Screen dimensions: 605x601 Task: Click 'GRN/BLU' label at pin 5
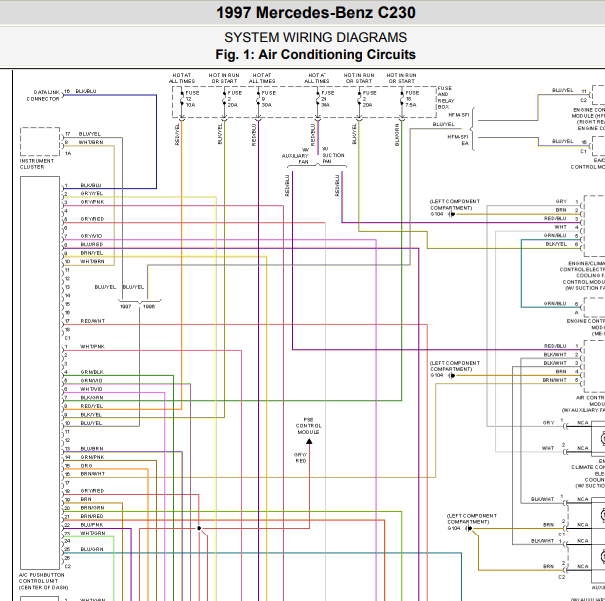[555, 235]
